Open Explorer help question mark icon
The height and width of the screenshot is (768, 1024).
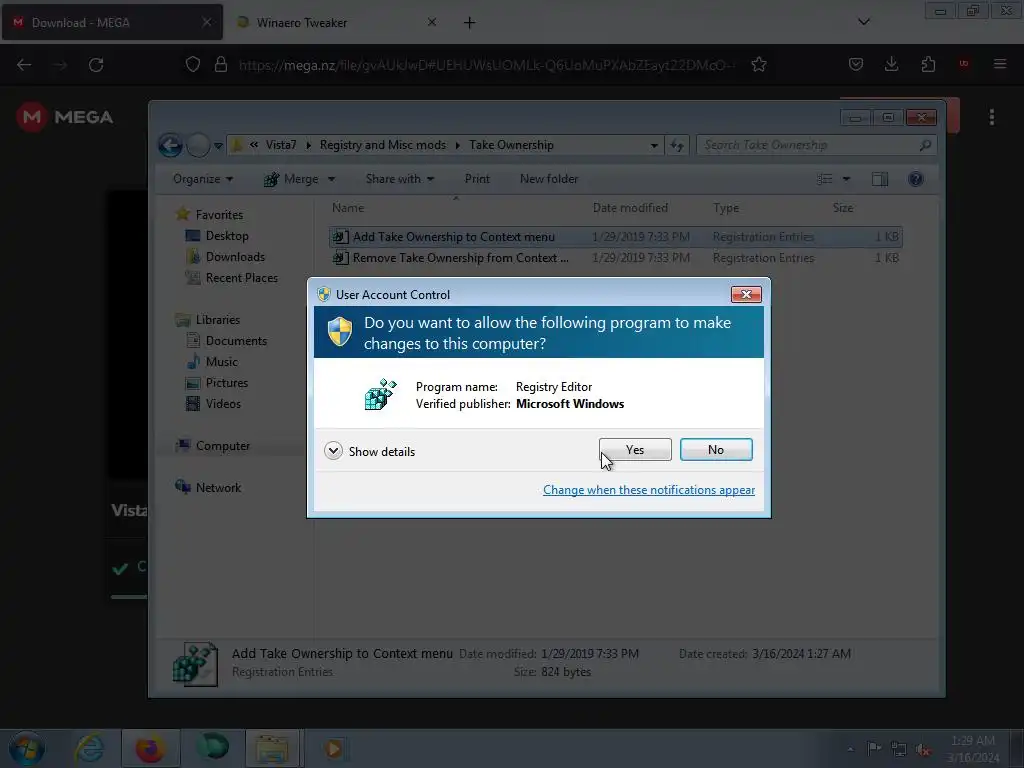[916, 179]
